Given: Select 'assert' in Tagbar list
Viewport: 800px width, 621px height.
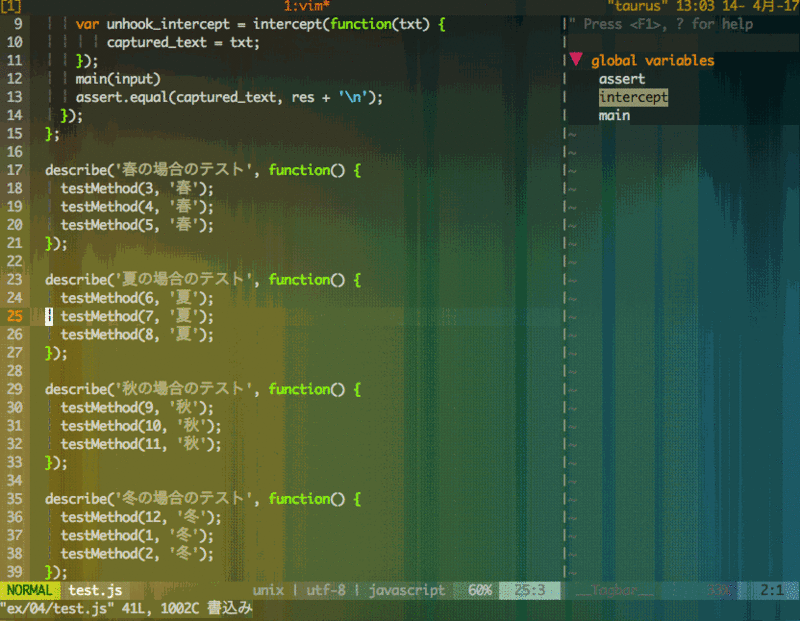Looking at the screenshot, I should pyautogui.click(x=621, y=79).
